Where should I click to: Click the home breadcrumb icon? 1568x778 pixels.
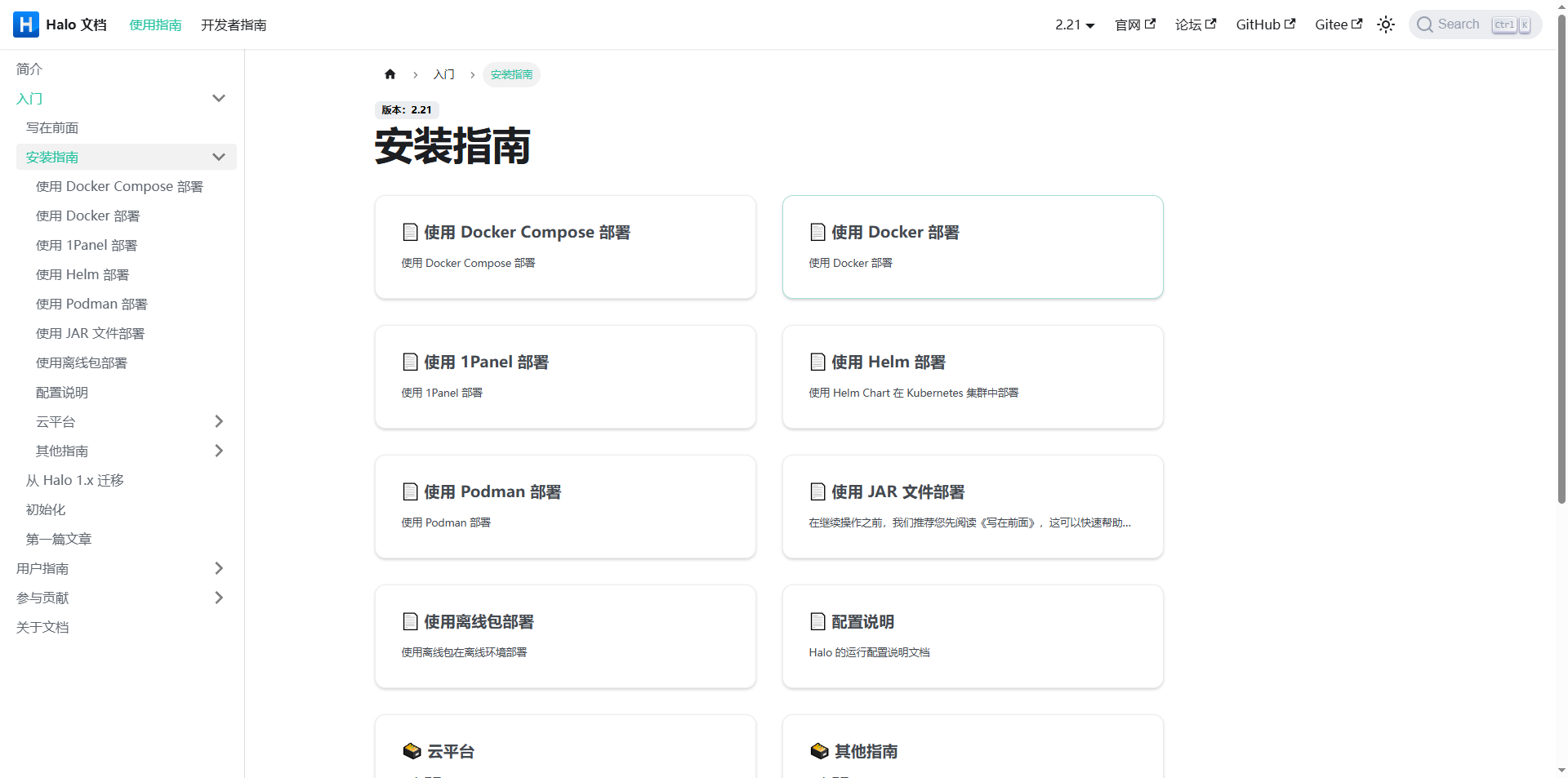point(390,74)
